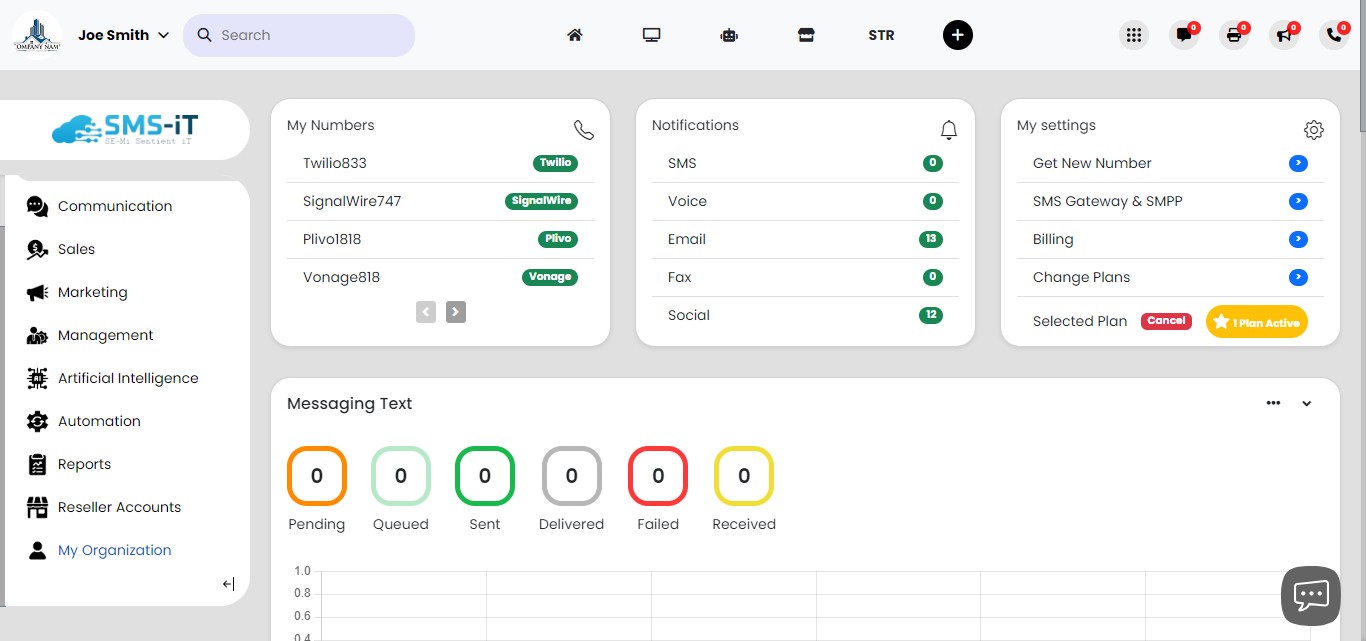Click the Search input field
Screen dimensions: 1366x641
click(x=310, y=35)
